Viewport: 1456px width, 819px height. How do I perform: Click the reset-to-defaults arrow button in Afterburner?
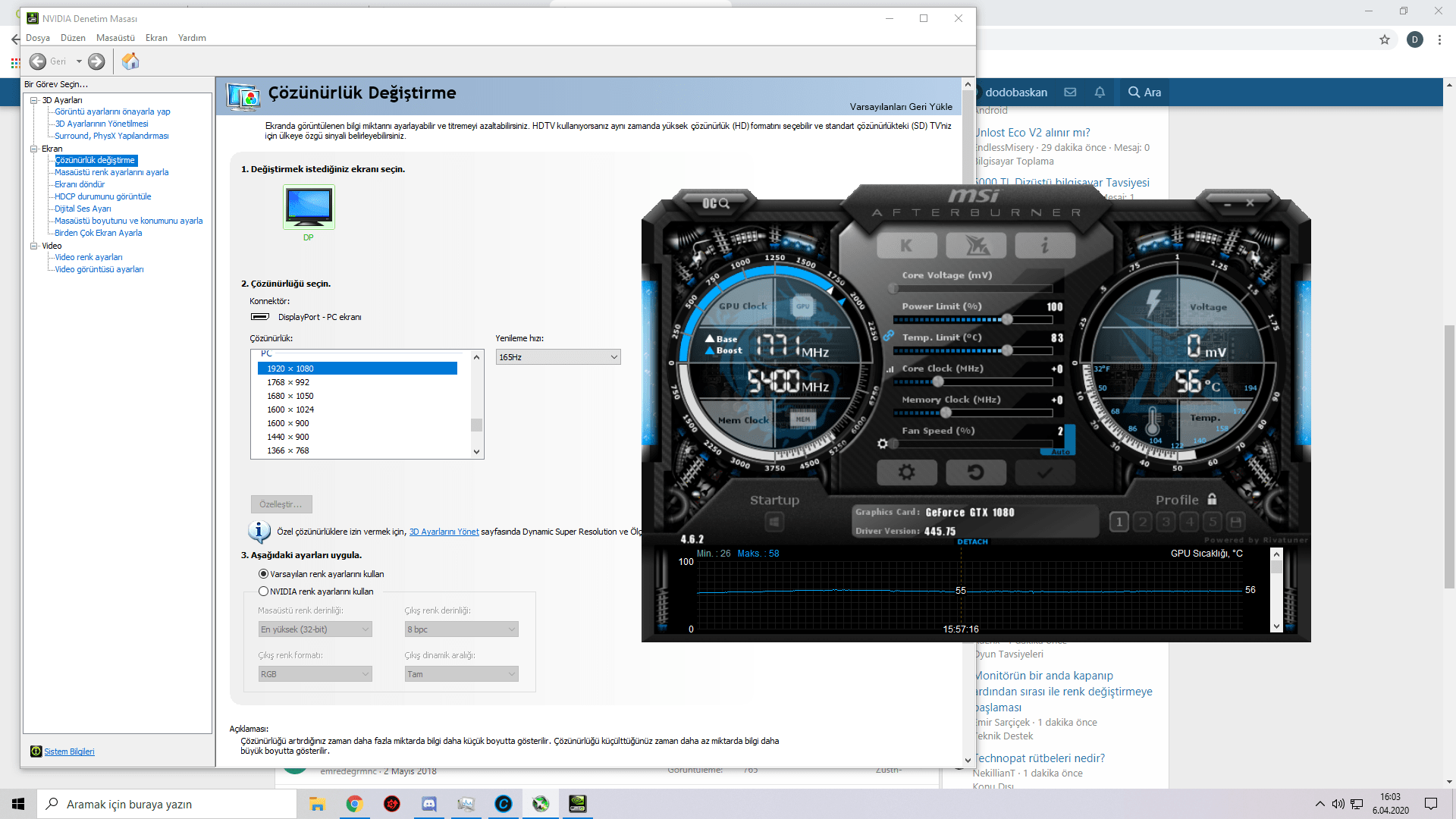coord(975,472)
